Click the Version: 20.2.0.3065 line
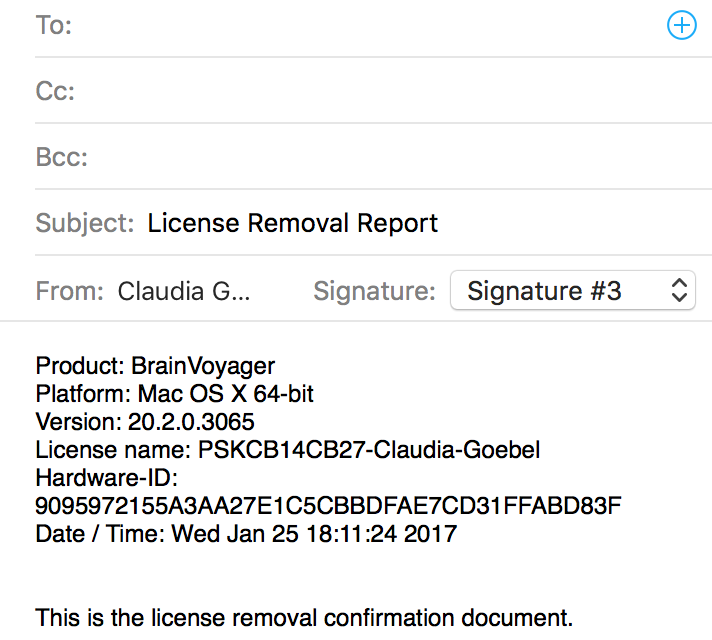Screen dimensions: 712x640 coord(145,422)
